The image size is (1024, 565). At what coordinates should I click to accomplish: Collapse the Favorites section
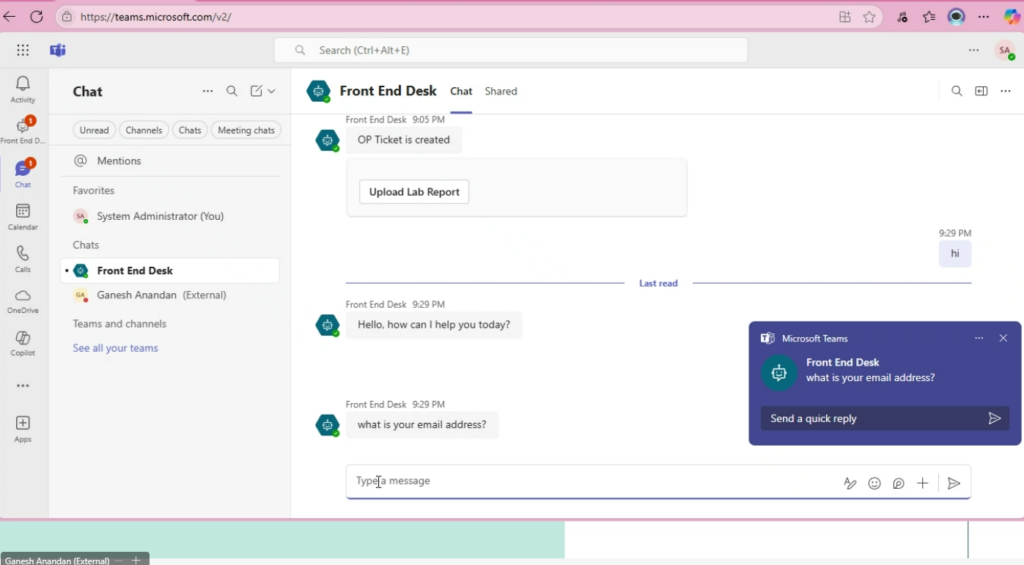pos(93,191)
